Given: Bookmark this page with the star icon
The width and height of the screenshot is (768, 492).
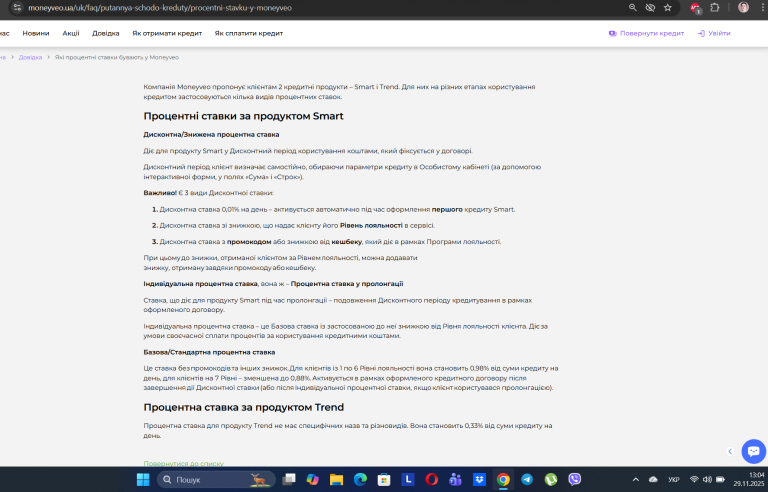Looking at the screenshot, I should 668,7.
